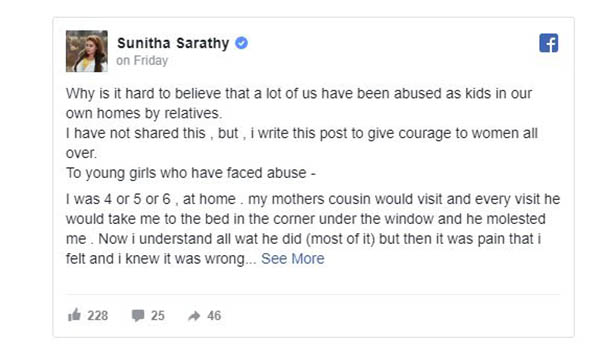
Task: Expand the post with See More
Action: tap(293, 259)
